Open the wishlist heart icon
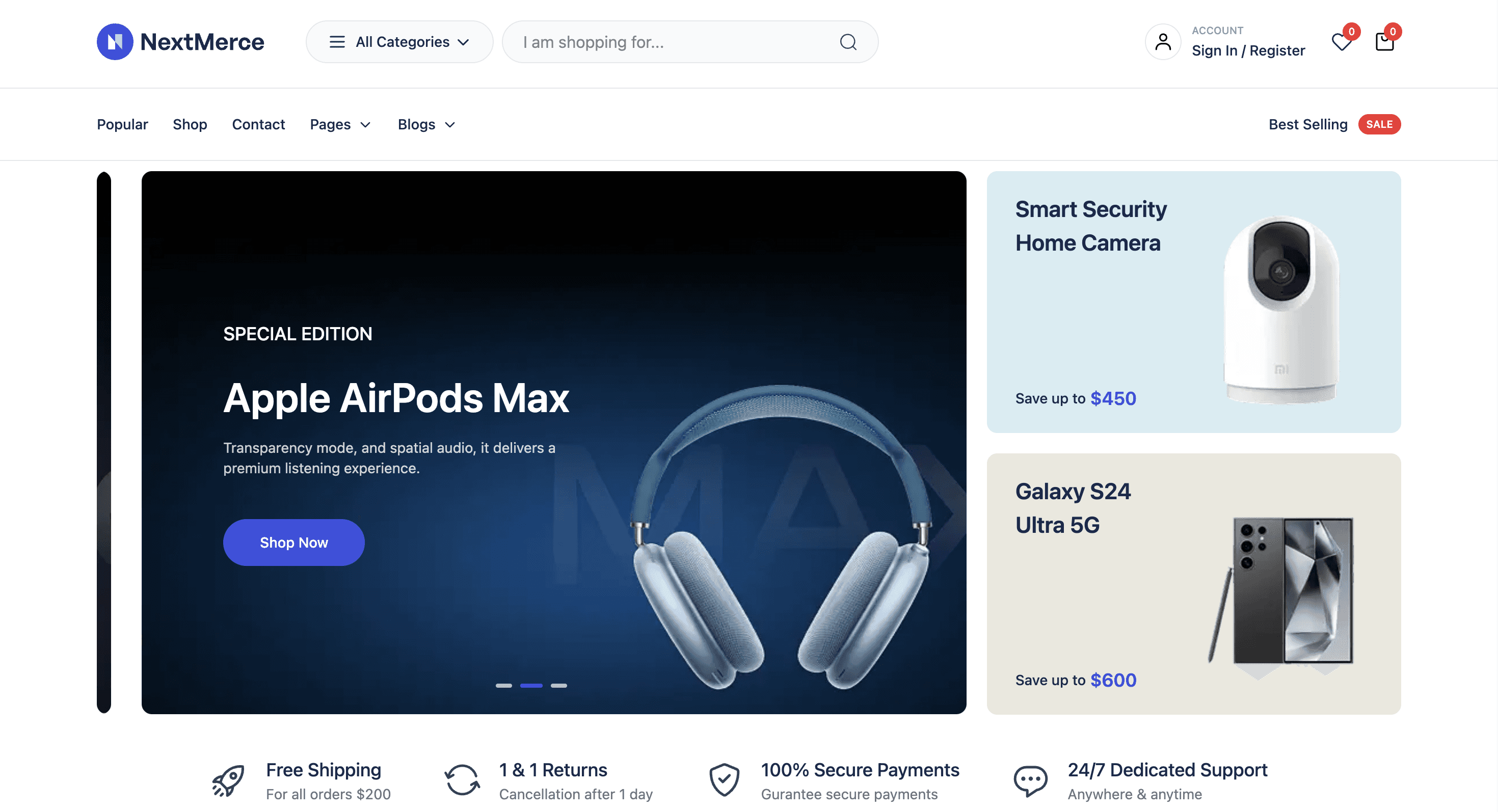 coord(1341,42)
